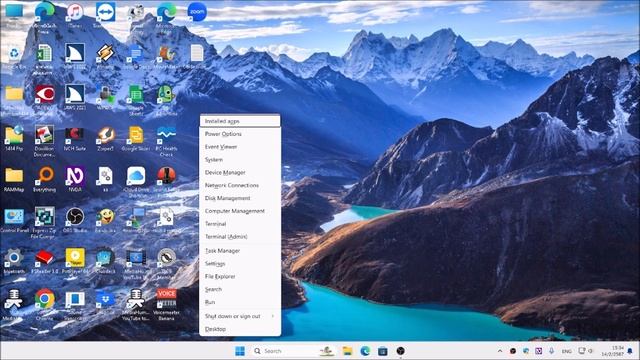Open the notification bell
The width and height of the screenshot is (640, 360).
click(631, 351)
